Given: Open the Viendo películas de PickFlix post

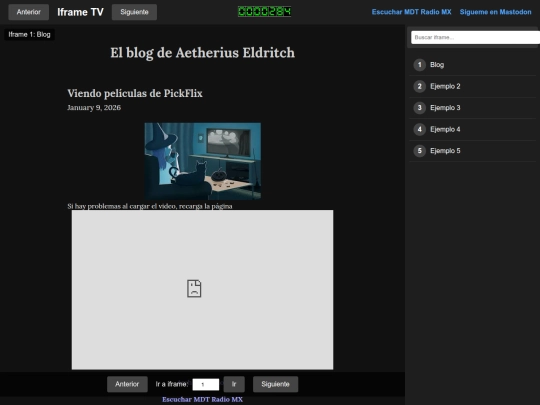Looking at the screenshot, I should coord(135,93).
